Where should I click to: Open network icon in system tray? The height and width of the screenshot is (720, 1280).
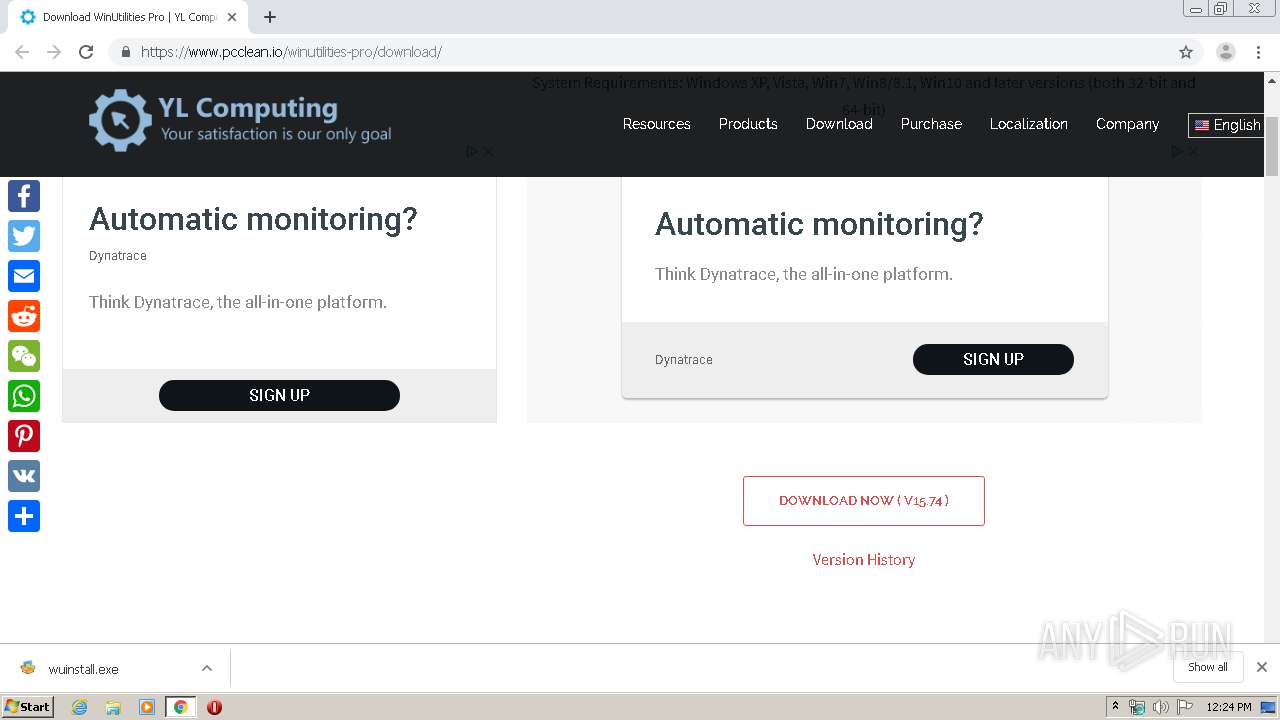(1137, 707)
